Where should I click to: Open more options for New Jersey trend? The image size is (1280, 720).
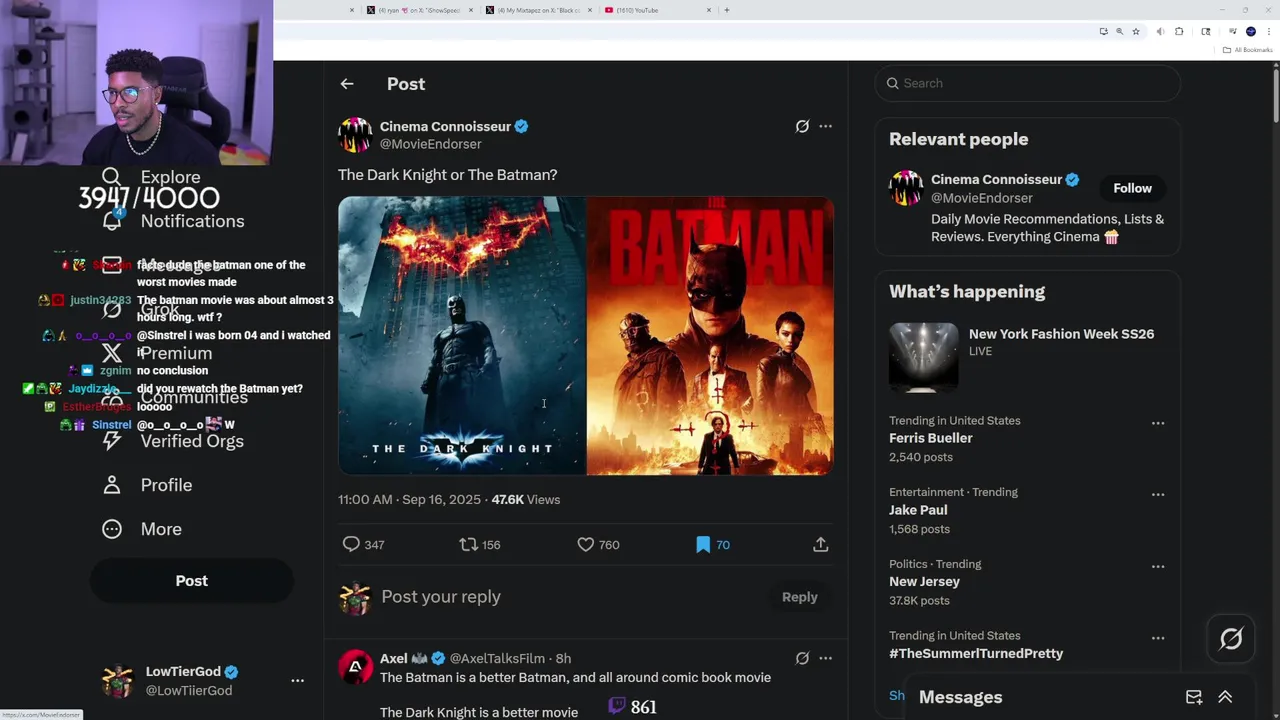(x=1158, y=567)
